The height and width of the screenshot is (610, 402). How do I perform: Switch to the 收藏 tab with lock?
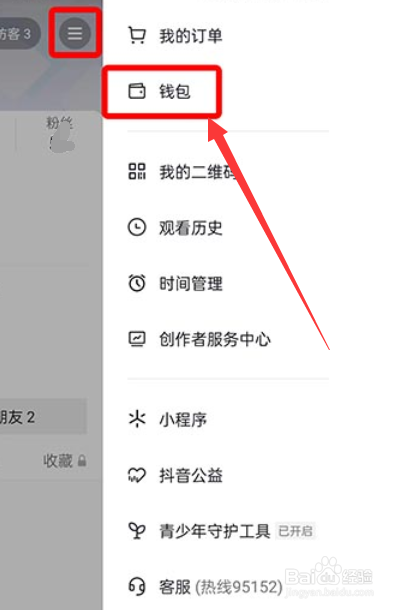point(65,461)
